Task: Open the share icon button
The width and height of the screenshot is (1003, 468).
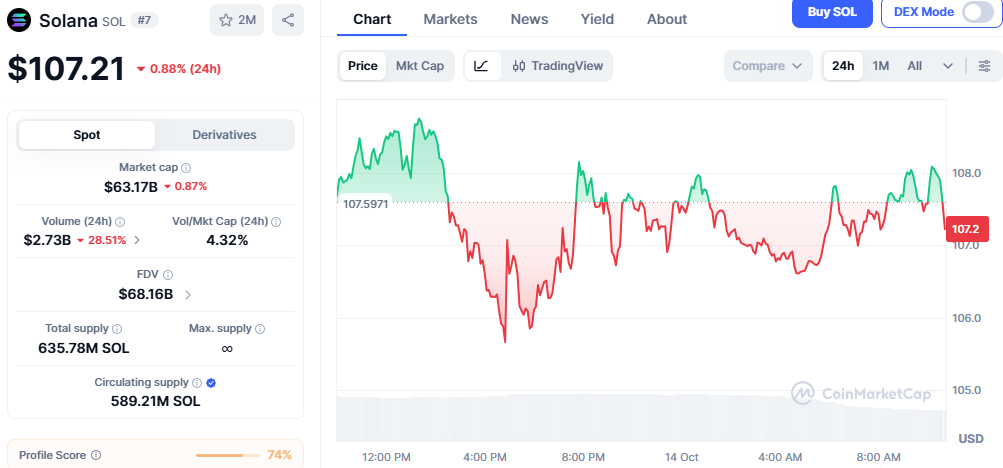Action: [x=288, y=20]
